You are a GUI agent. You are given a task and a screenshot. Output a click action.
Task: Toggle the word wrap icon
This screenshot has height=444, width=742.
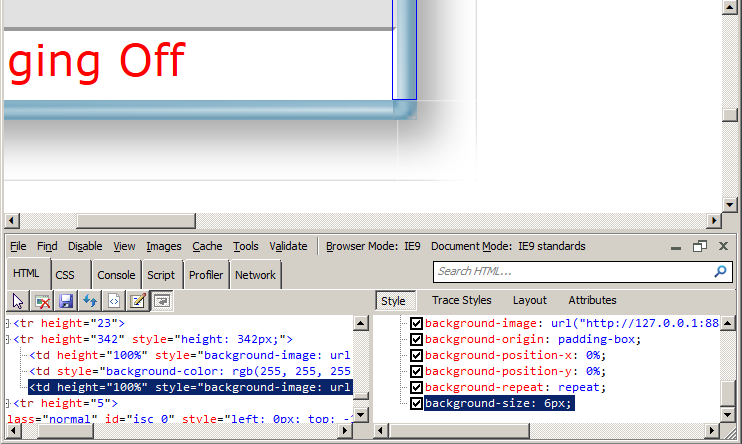tap(160, 300)
